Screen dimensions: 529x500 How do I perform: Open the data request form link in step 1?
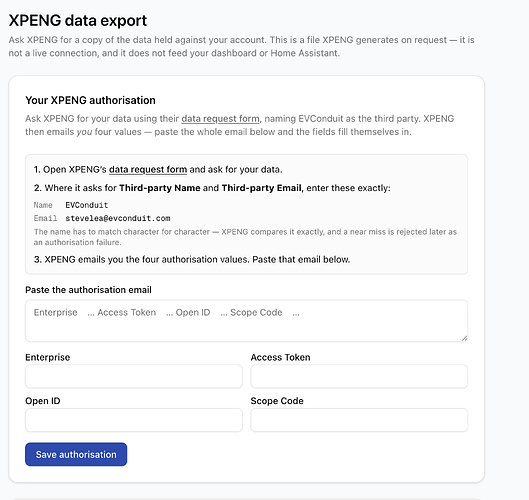tap(148, 169)
